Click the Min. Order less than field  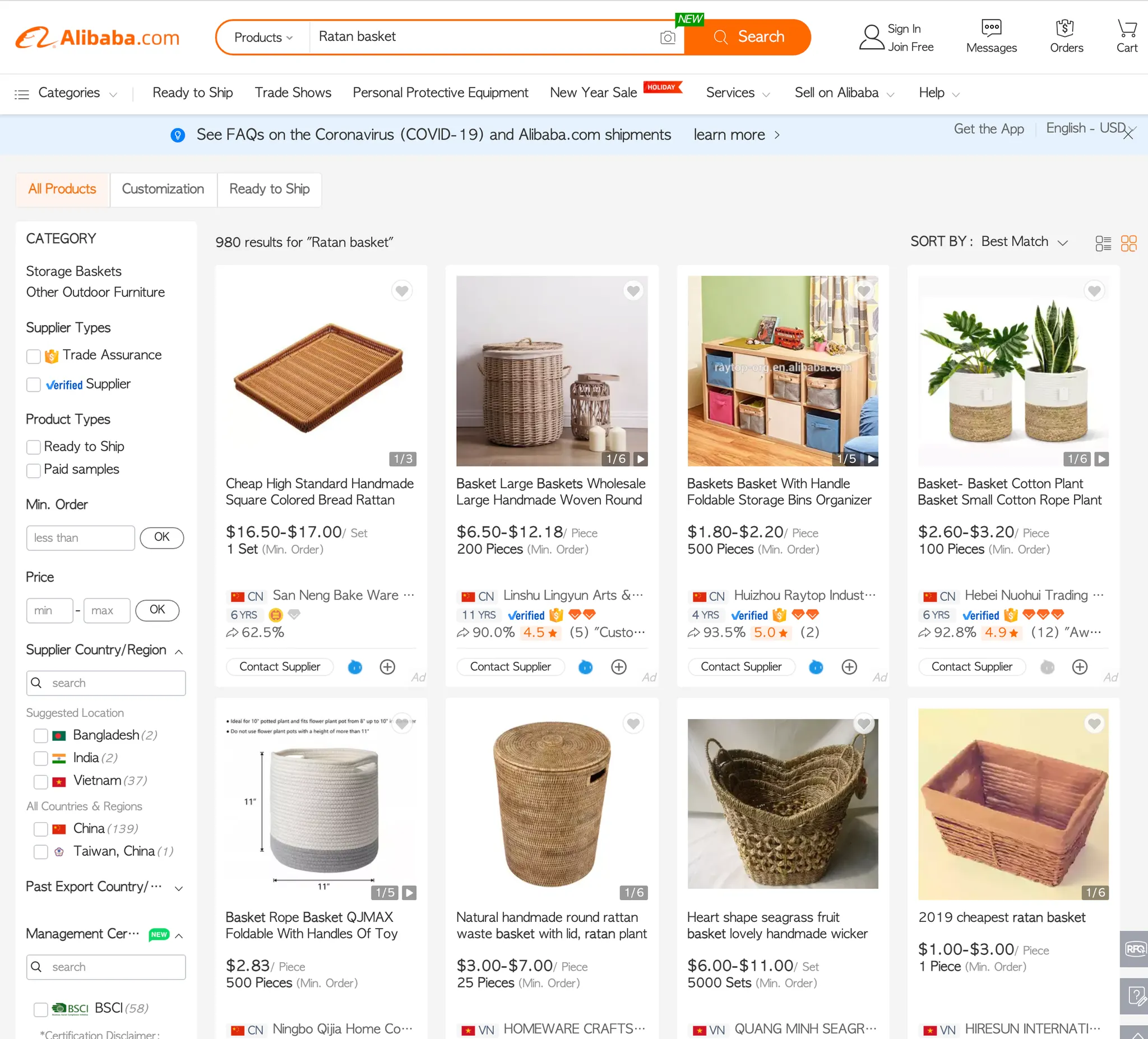(x=80, y=538)
